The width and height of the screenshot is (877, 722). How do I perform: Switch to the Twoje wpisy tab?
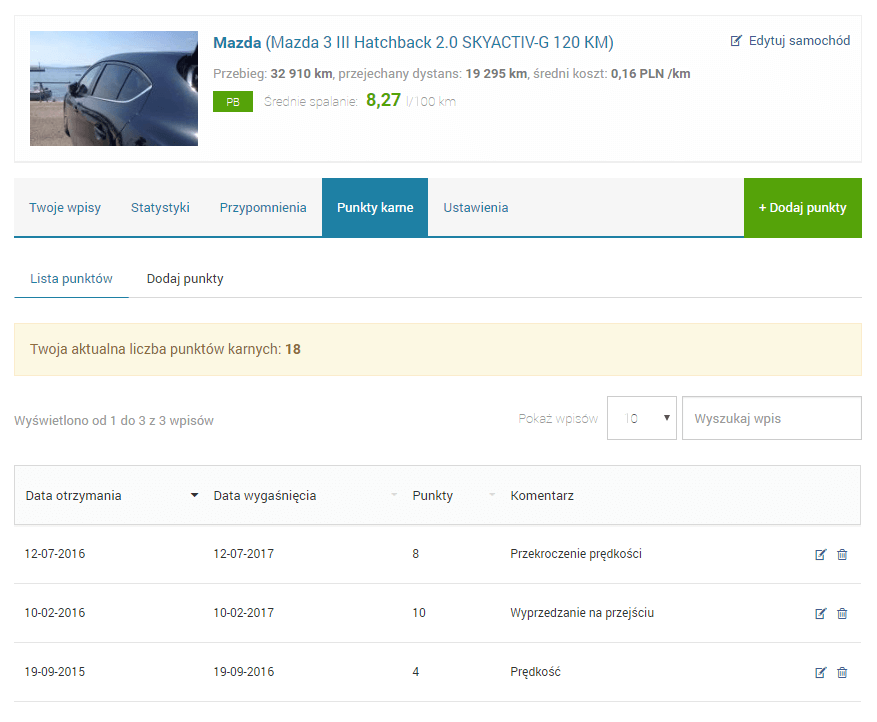pyautogui.click(x=65, y=208)
